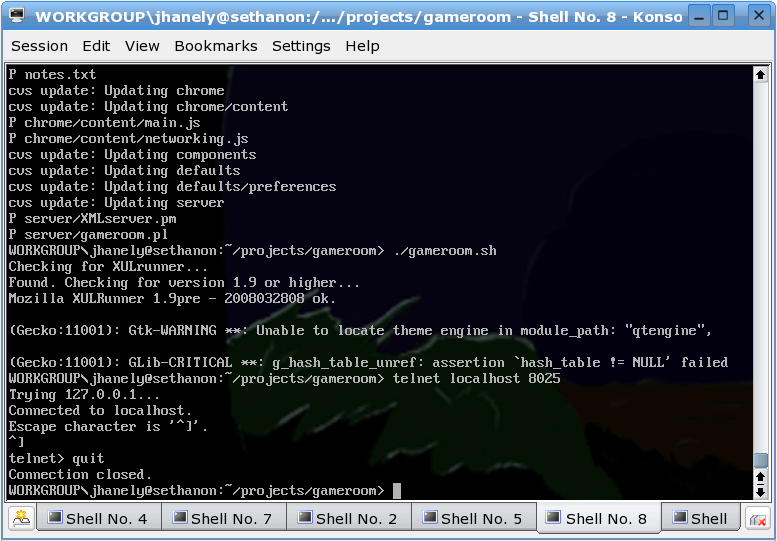Open the Settings menu
Screen dimensions: 777x541
coord(301,46)
